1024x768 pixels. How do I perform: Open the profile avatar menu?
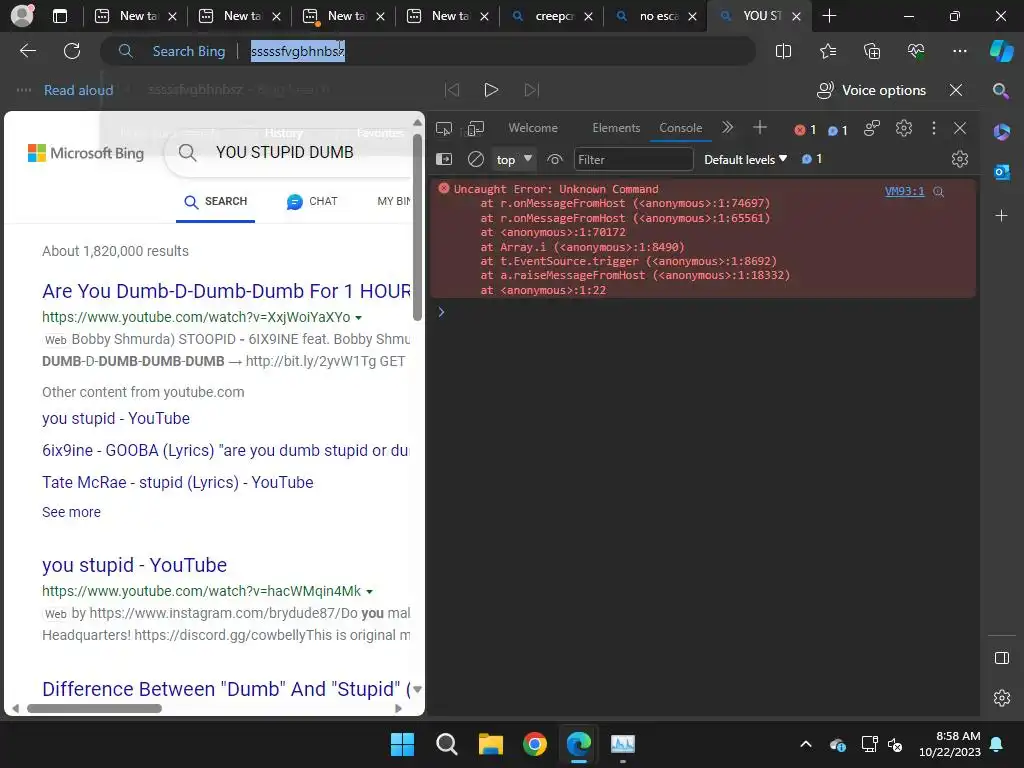(x=22, y=16)
